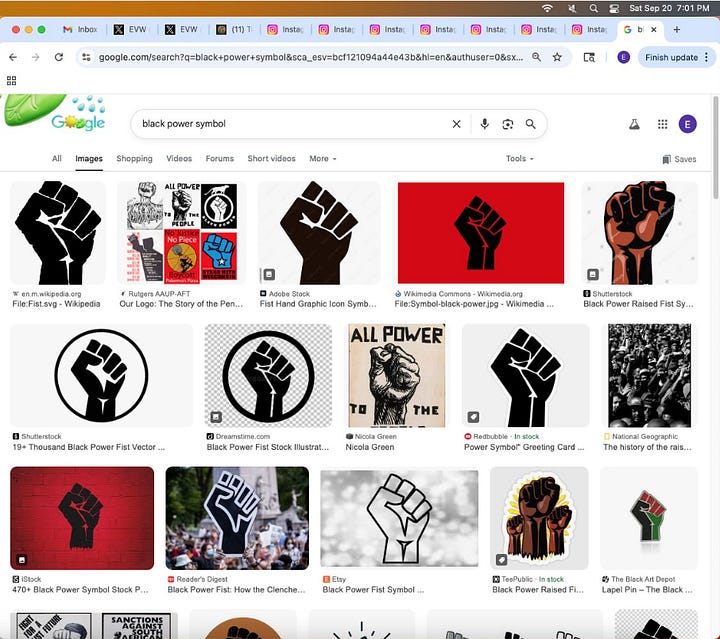This screenshot has width=720, height=639.
Task: Switch to the Gmail Inbox tab
Action: 80,29
